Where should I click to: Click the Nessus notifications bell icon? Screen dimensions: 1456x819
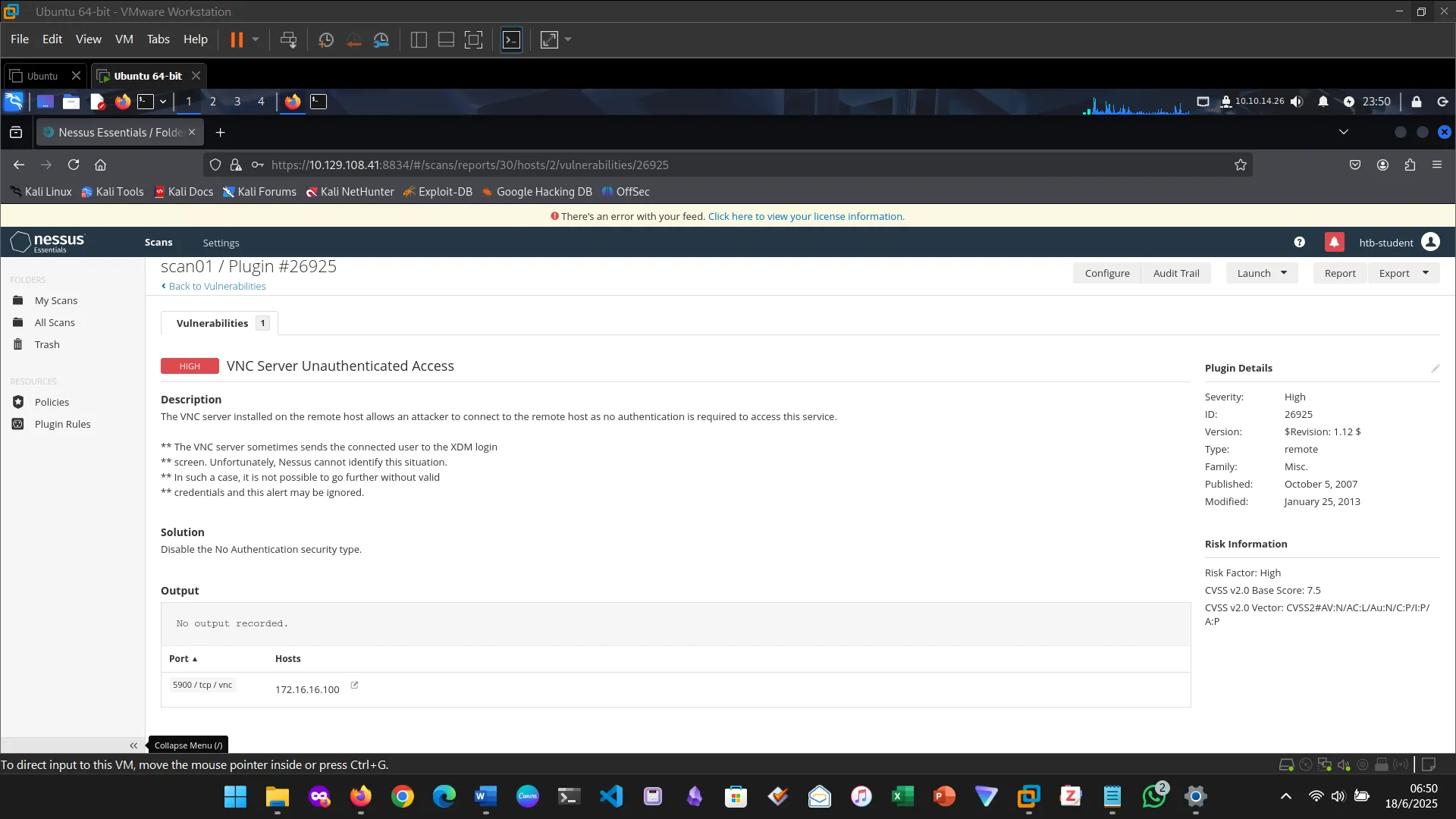point(1334,242)
